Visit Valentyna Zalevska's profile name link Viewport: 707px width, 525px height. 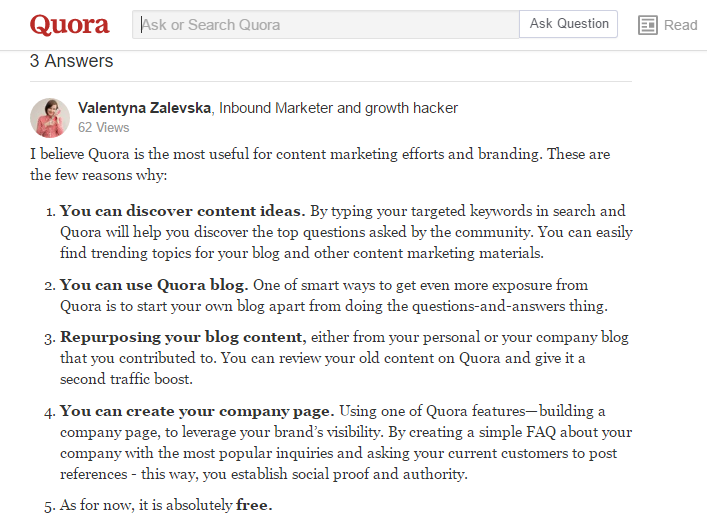144,108
